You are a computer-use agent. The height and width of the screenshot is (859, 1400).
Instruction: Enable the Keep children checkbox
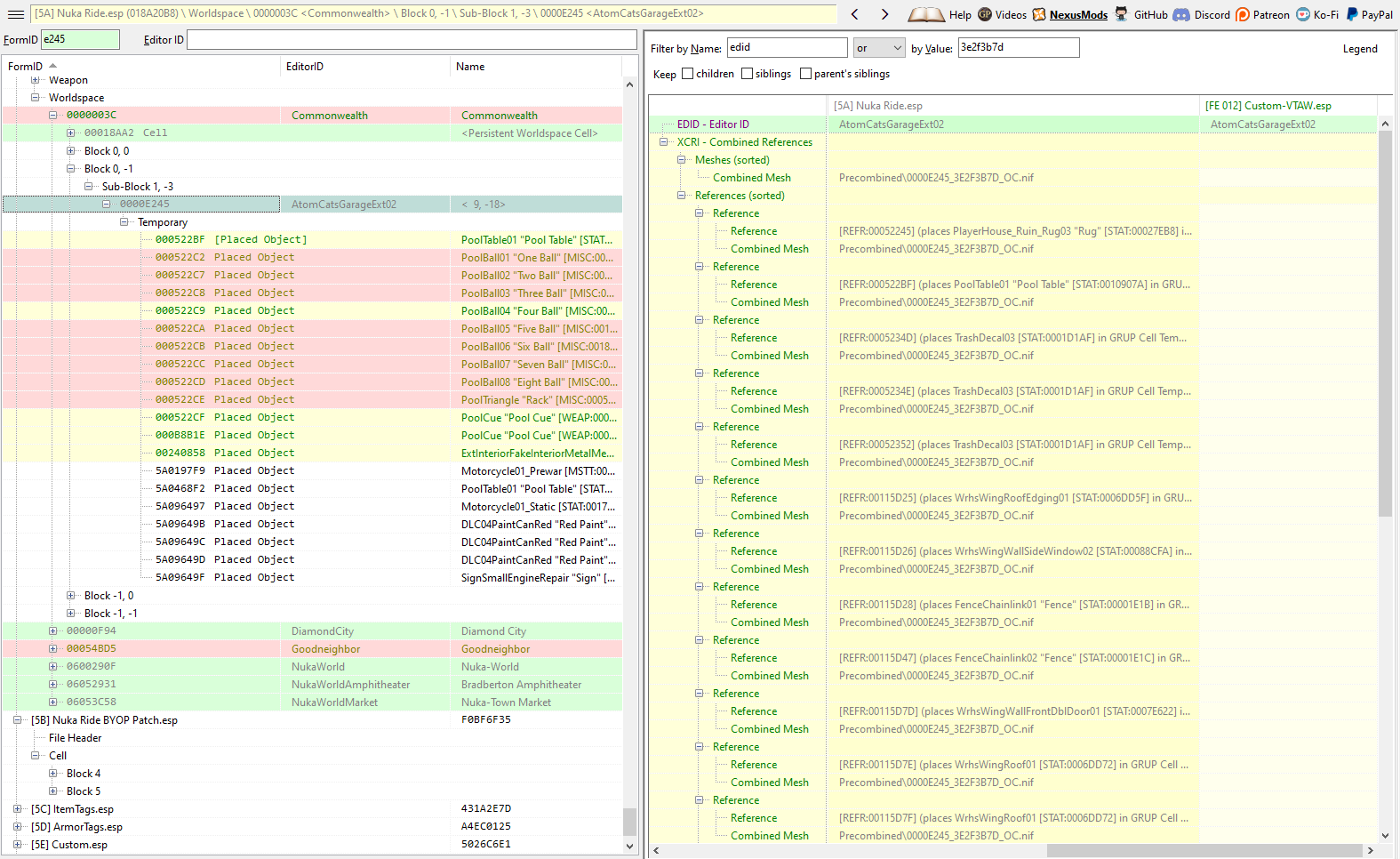tap(687, 74)
